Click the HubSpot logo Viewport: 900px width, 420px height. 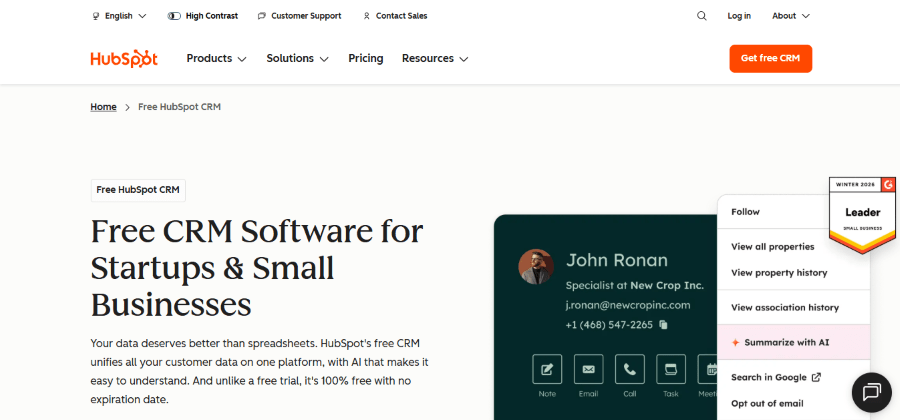(124, 59)
